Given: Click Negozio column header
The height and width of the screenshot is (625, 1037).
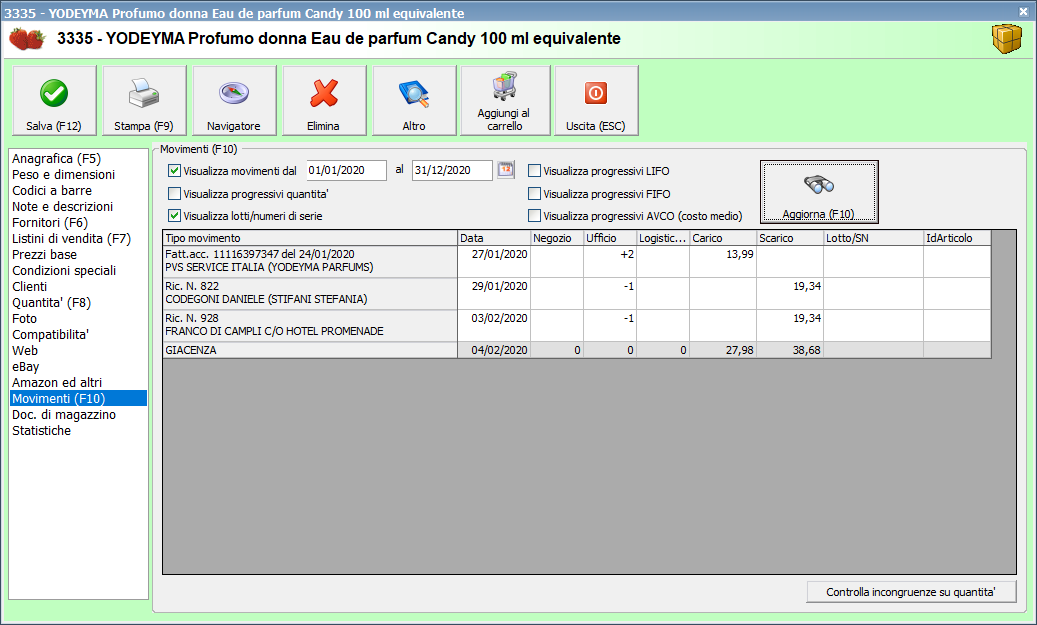Looking at the screenshot, I should click(557, 238).
